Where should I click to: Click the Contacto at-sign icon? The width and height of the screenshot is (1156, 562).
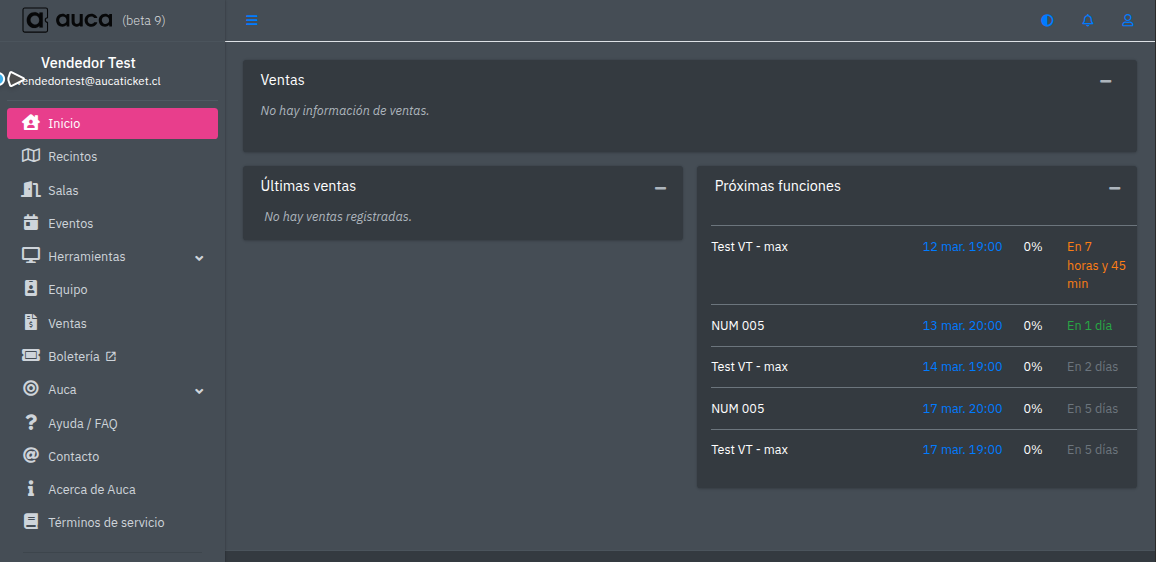(30, 456)
